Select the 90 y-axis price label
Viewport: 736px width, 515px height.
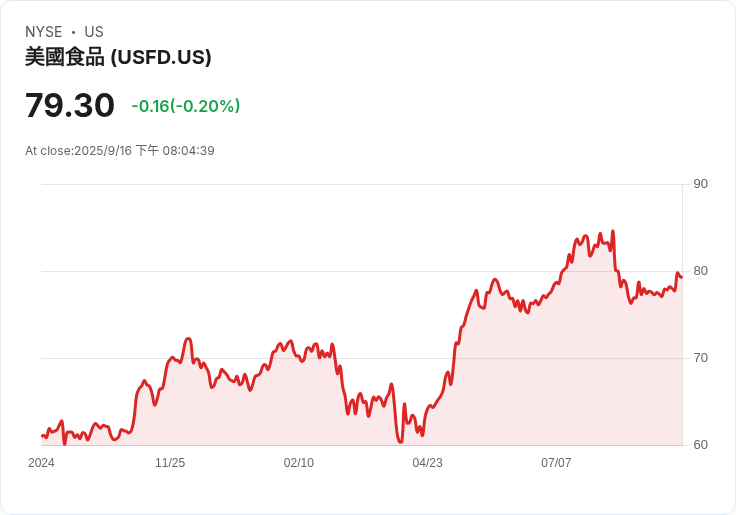tap(700, 184)
